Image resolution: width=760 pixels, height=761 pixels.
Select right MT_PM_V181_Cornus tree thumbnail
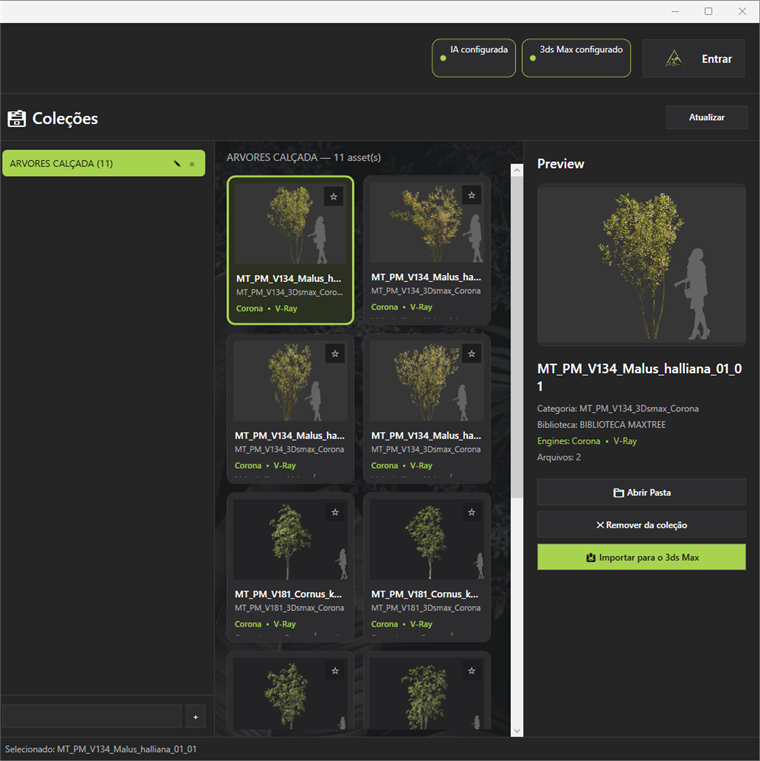427,540
